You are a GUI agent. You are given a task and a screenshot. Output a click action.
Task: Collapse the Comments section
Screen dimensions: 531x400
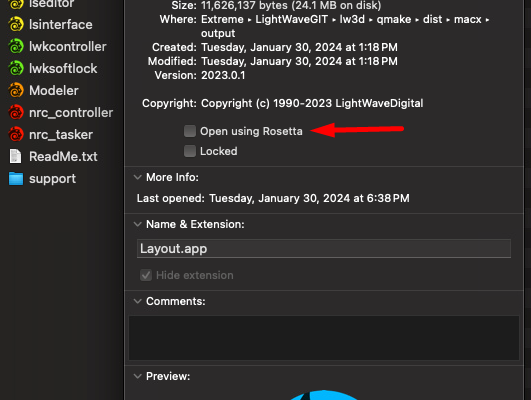coord(137,301)
